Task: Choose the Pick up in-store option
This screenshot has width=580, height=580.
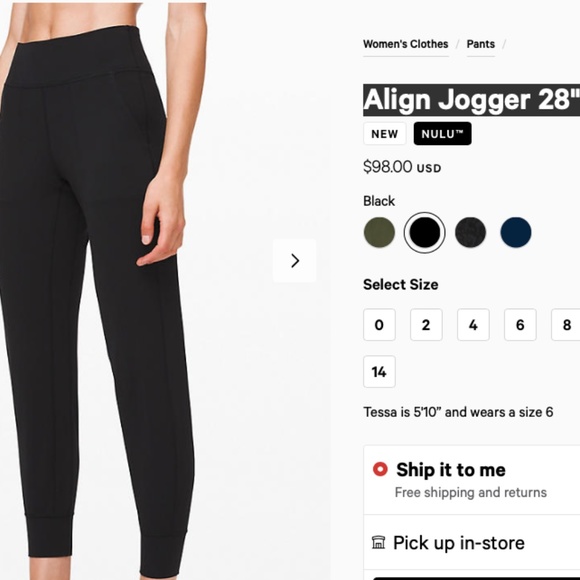Action: tap(472, 543)
